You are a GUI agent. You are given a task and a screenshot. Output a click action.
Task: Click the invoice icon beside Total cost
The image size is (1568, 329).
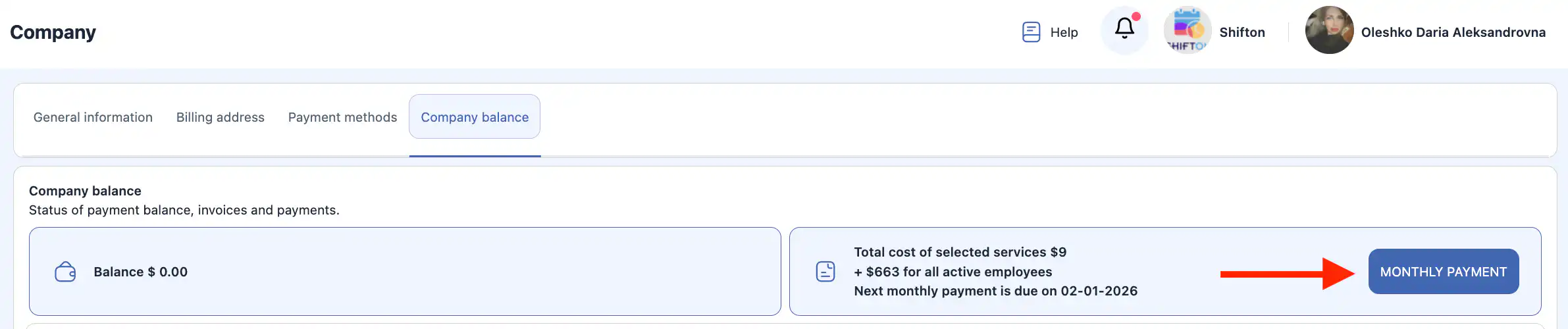coord(825,272)
